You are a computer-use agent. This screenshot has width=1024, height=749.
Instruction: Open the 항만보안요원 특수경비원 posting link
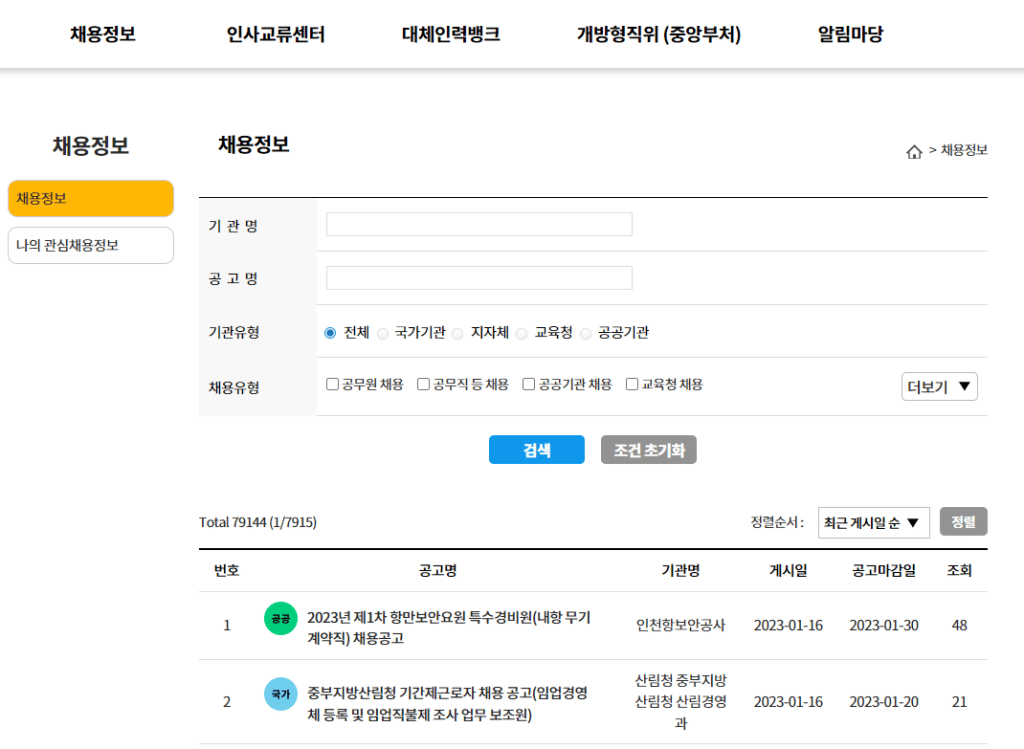[449, 627]
